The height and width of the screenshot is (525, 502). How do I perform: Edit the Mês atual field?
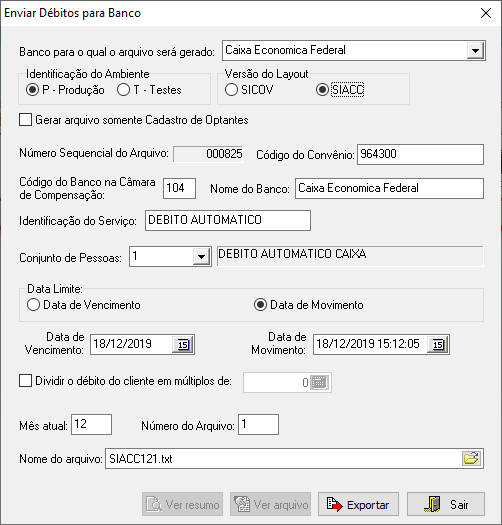pyautogui.click(x=91, y=425)
